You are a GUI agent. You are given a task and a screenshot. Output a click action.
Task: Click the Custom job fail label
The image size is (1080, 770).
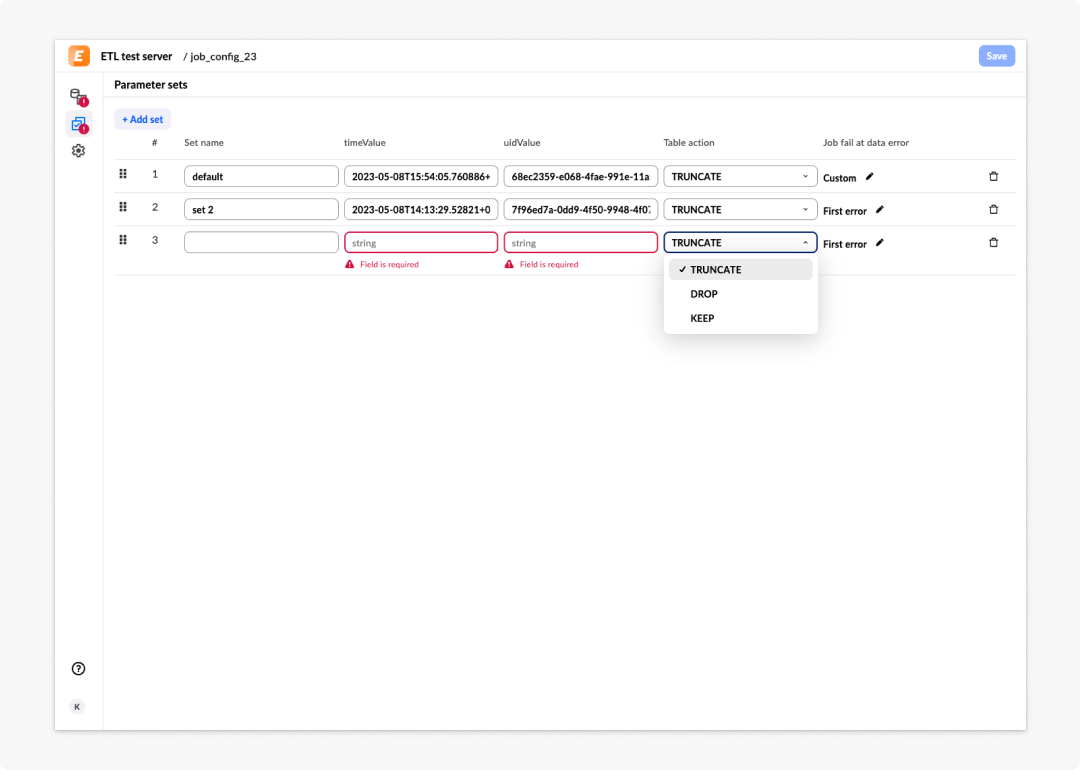839,178
